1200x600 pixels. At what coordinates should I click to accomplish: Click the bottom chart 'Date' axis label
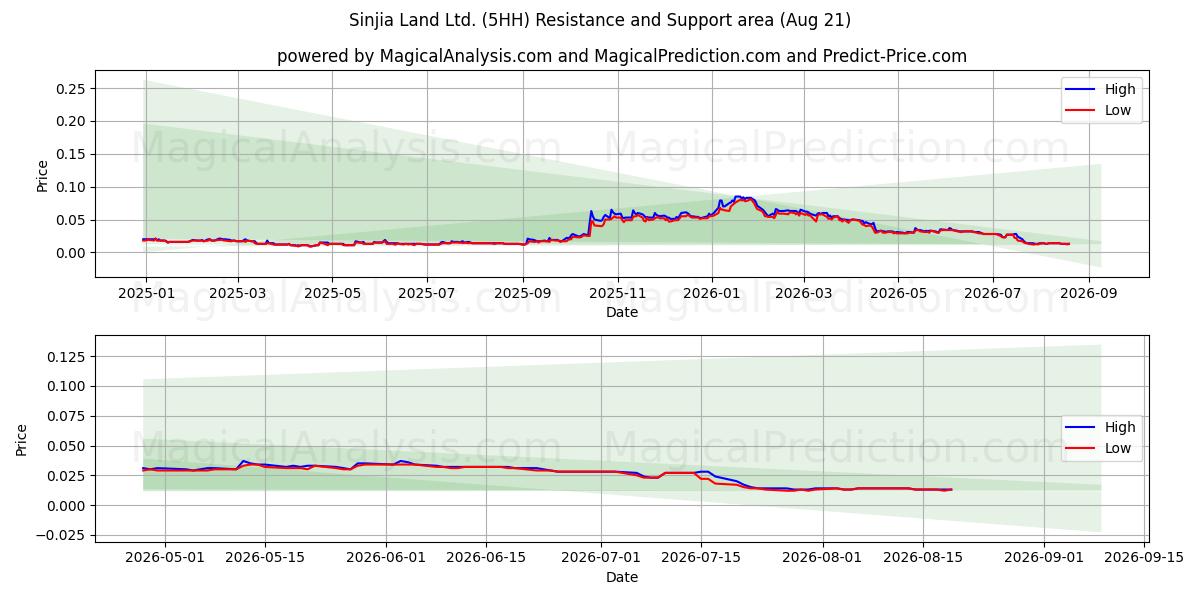click(622, 577)
